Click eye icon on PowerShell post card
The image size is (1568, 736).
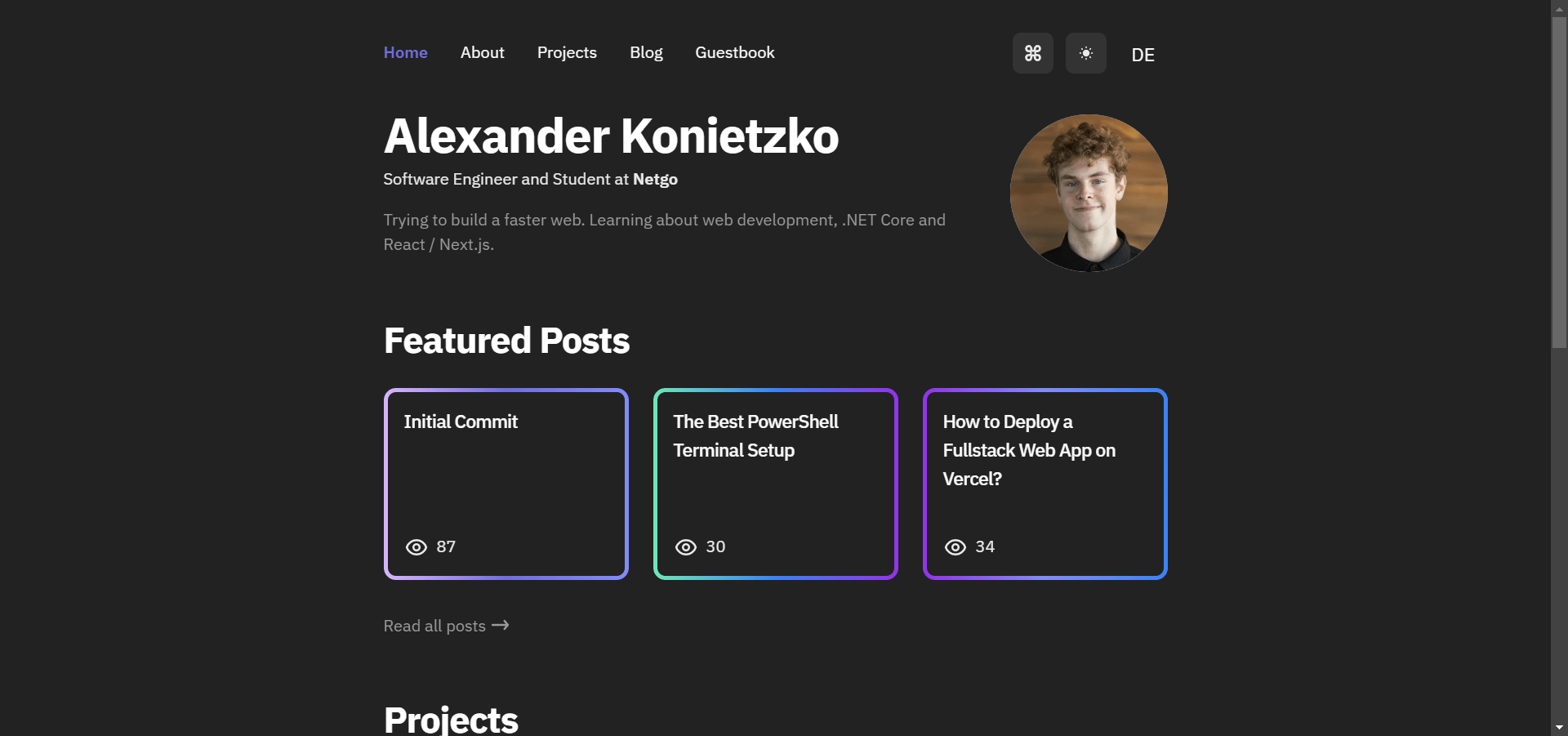click(x=686, y=547)
